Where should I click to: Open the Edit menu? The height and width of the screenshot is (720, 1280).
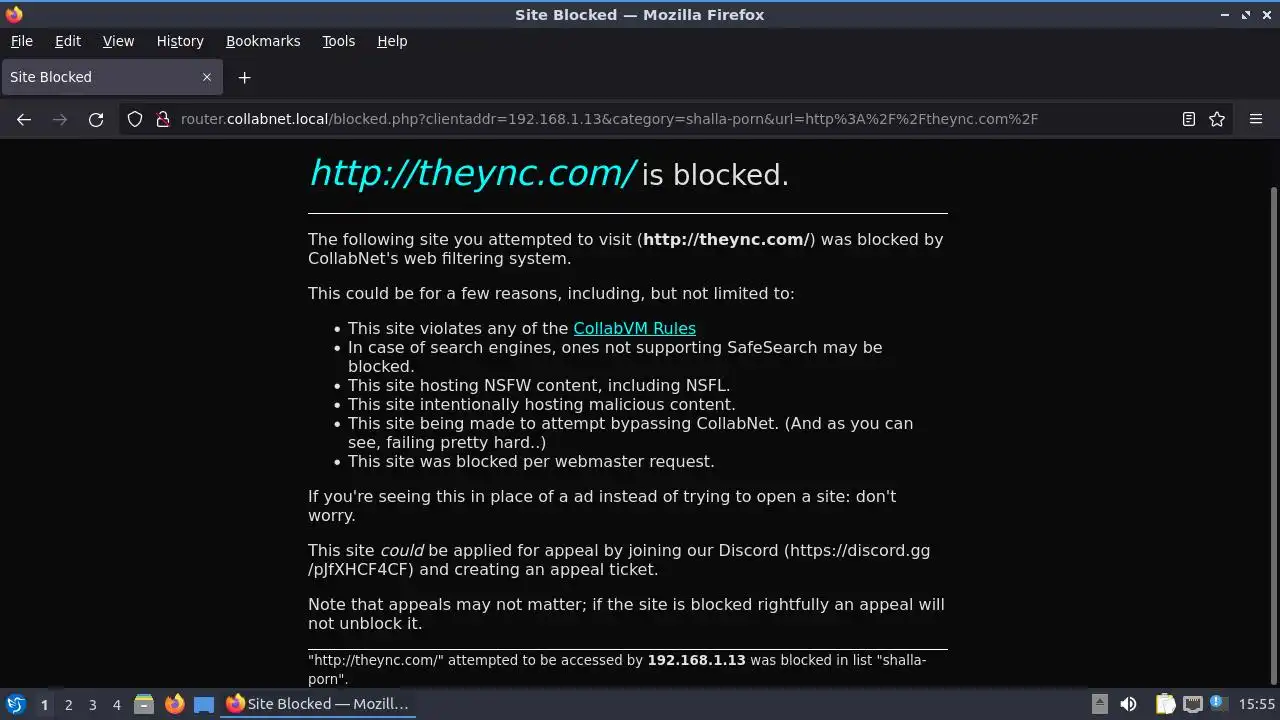(x=68, y=41)
